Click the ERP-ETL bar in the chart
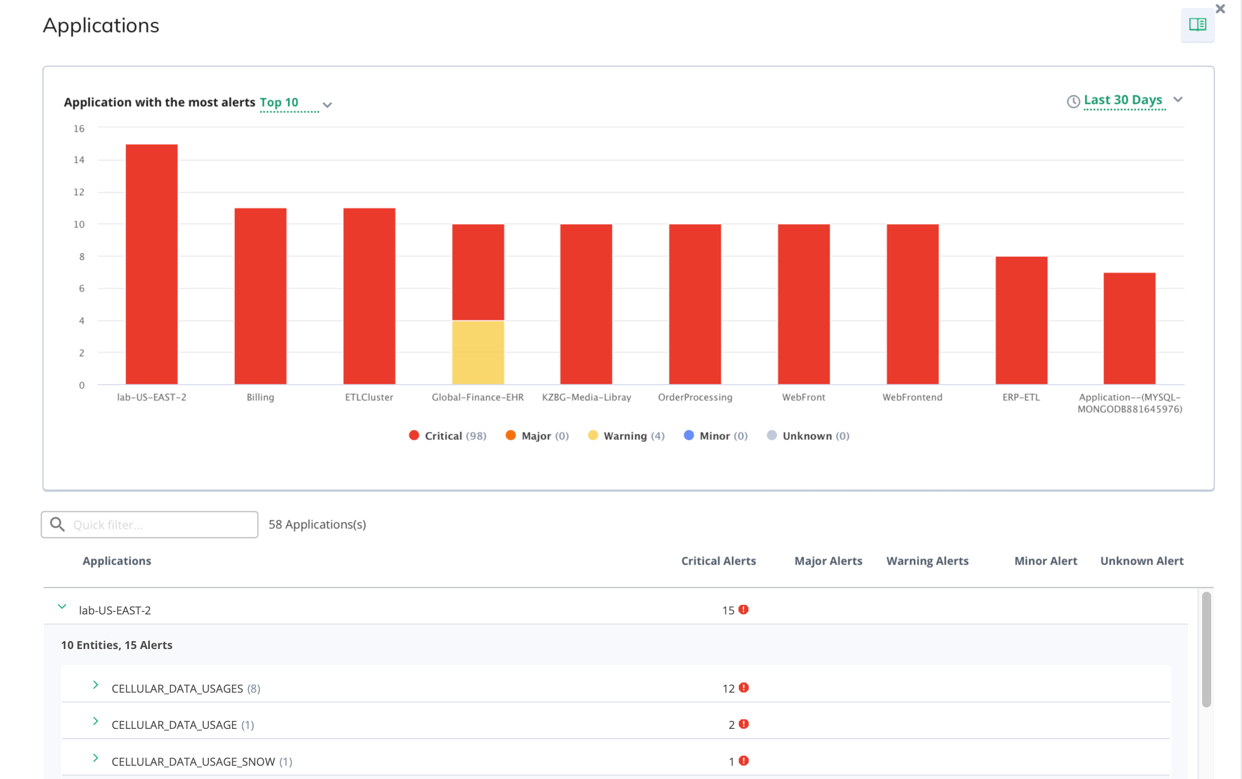 pos(1021,320)
